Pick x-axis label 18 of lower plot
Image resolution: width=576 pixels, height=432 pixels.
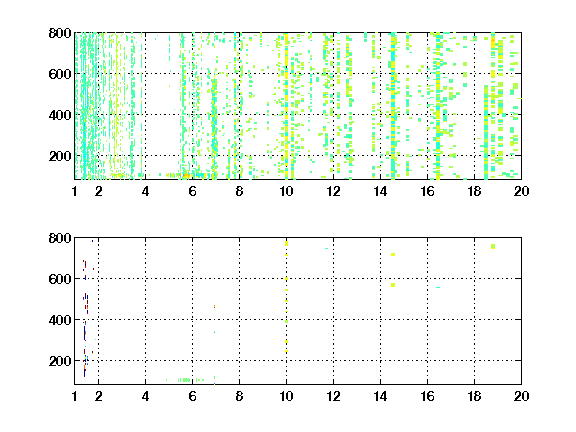click(x=474, y=396)
